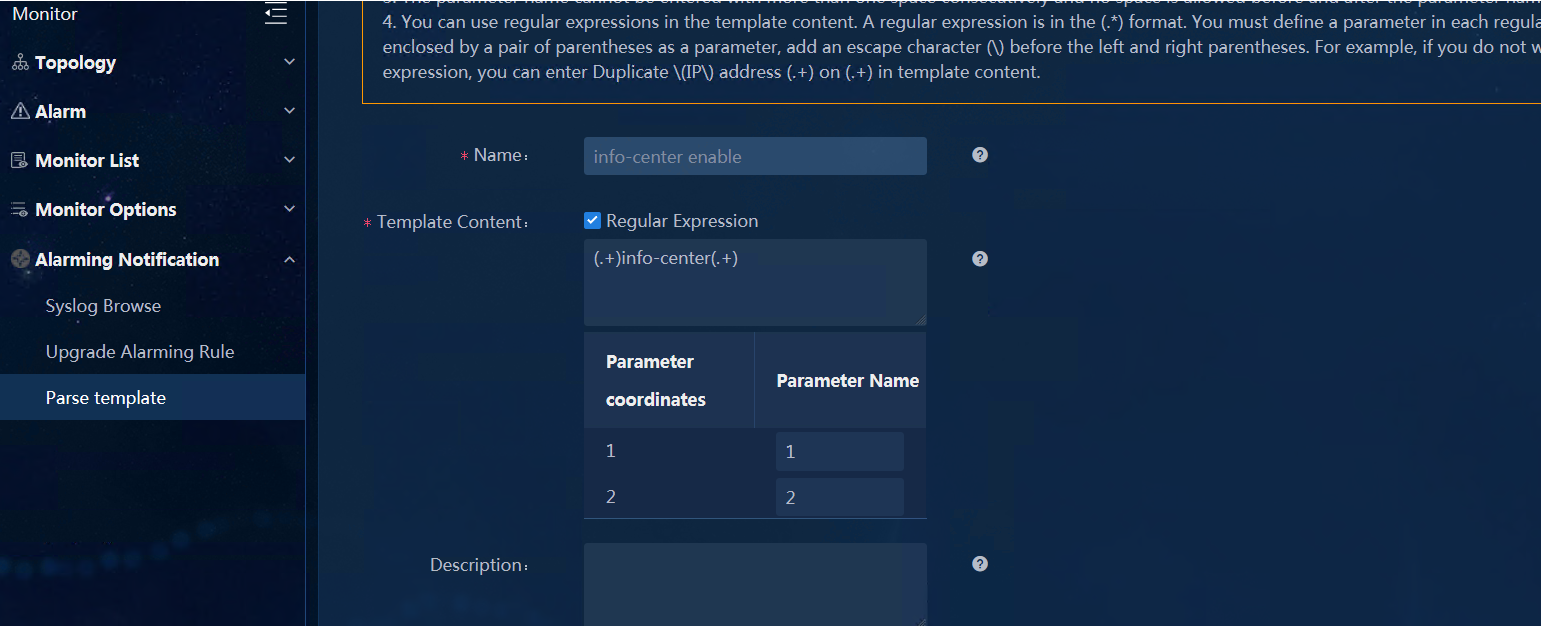This screenshot has width=1541, height=626.
Task: Click the Template Content text area
Action: tap(755, 282)
